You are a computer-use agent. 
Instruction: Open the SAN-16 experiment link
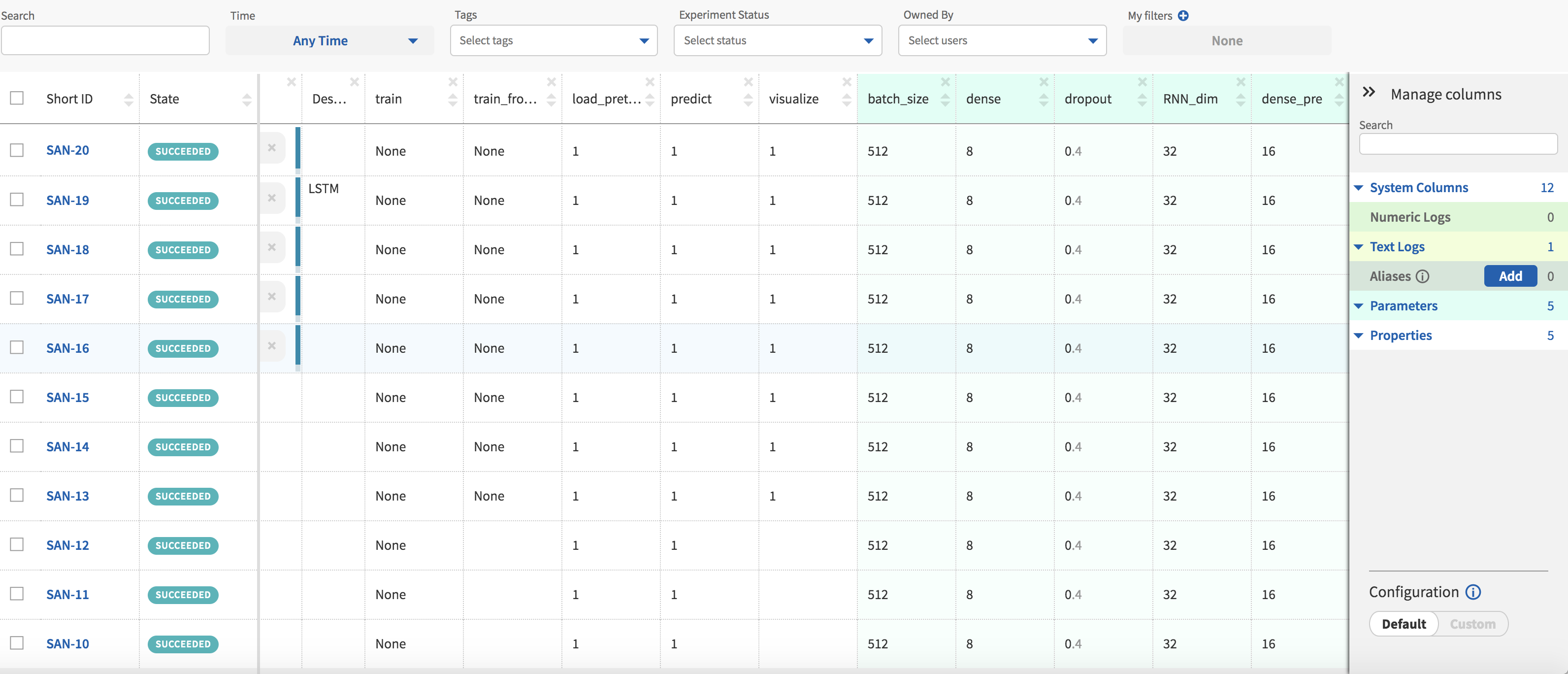pos(67,348)
